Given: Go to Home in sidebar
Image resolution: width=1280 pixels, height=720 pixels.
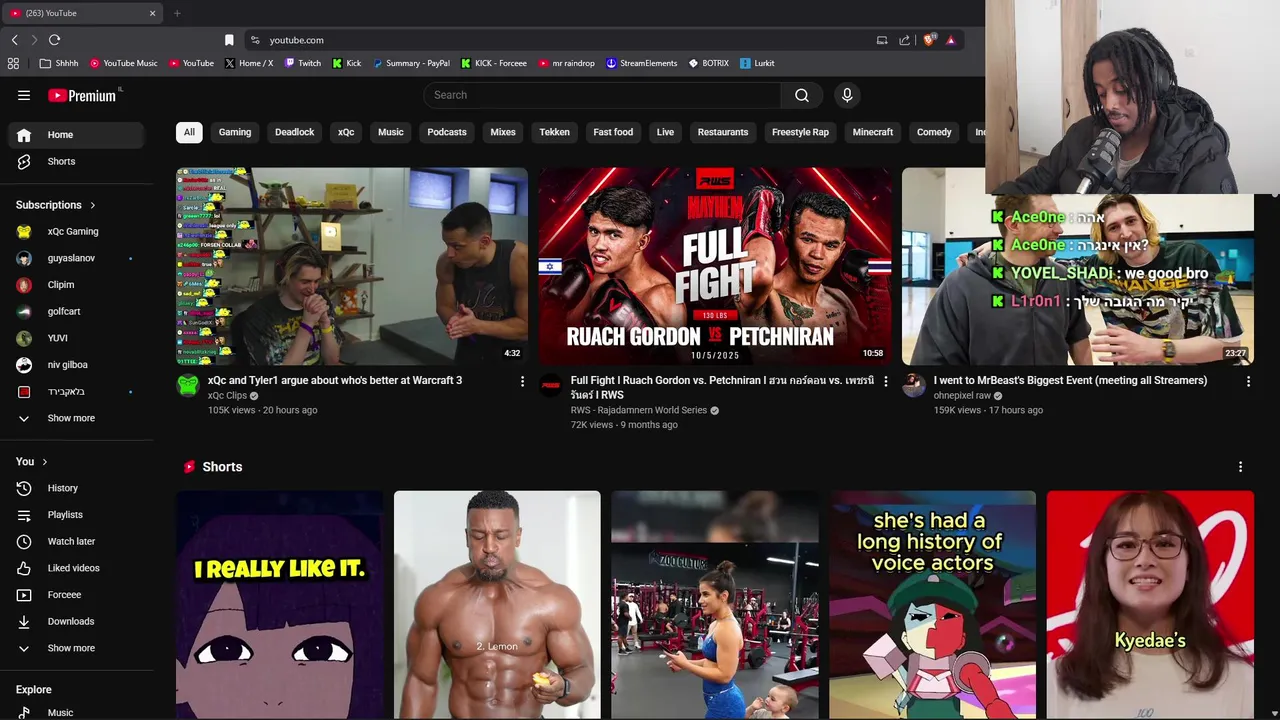Looking at the screenshot, I should [76, 135].
